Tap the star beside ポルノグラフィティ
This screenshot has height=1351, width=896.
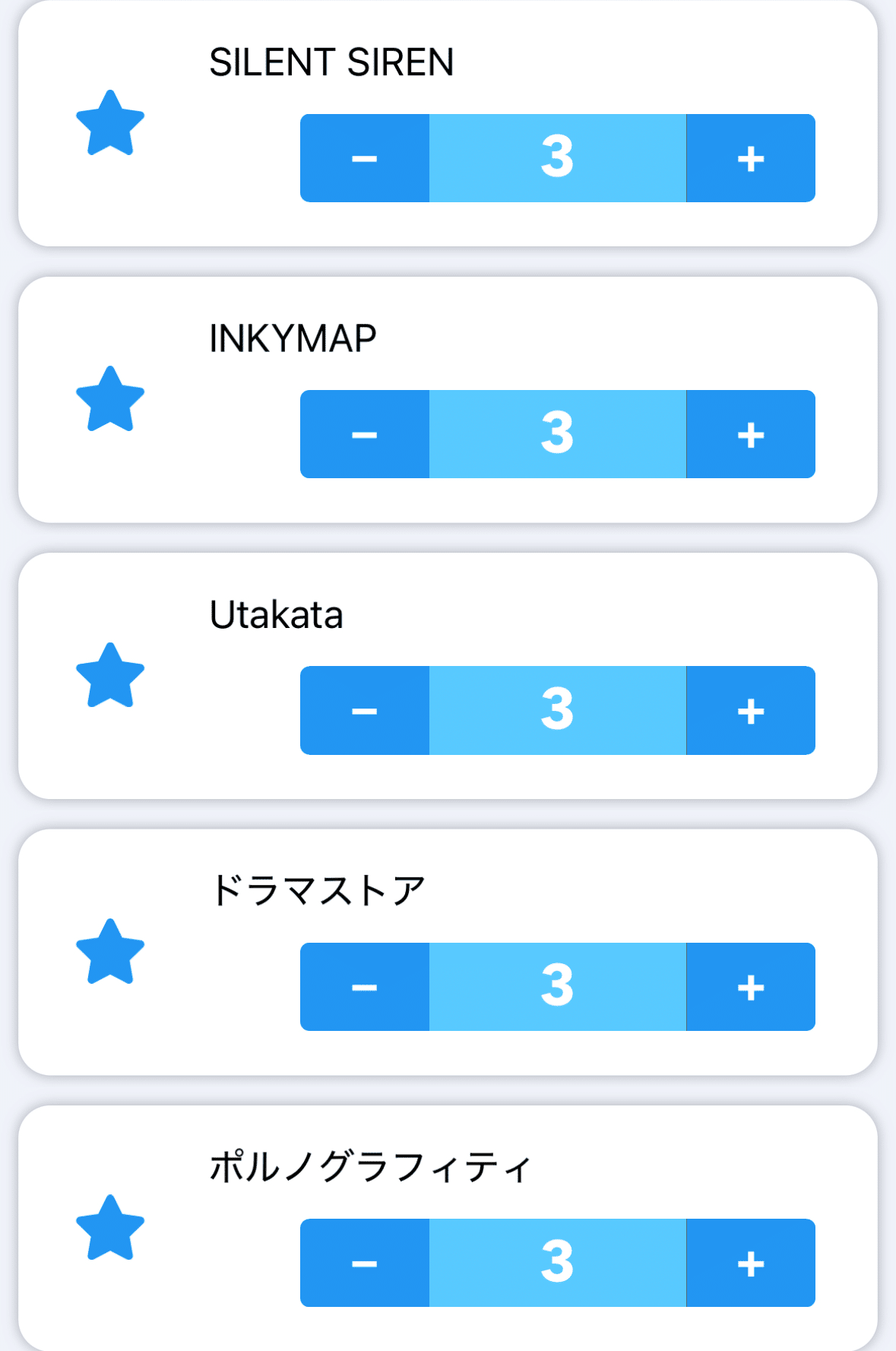110,1229
